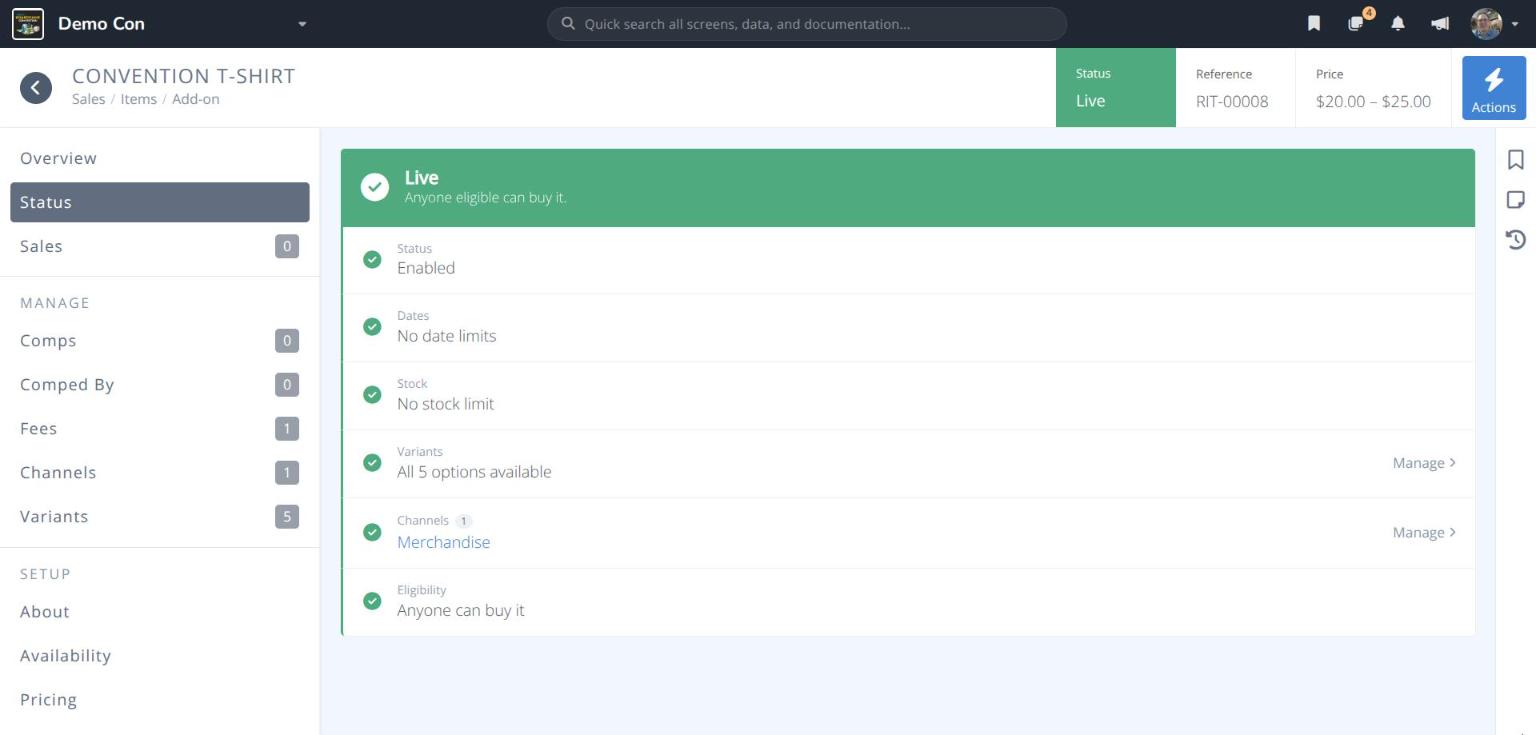Click the Eligibility row check icon
This screenshot has height=735, width=1536.
click(x=372, y=601)
